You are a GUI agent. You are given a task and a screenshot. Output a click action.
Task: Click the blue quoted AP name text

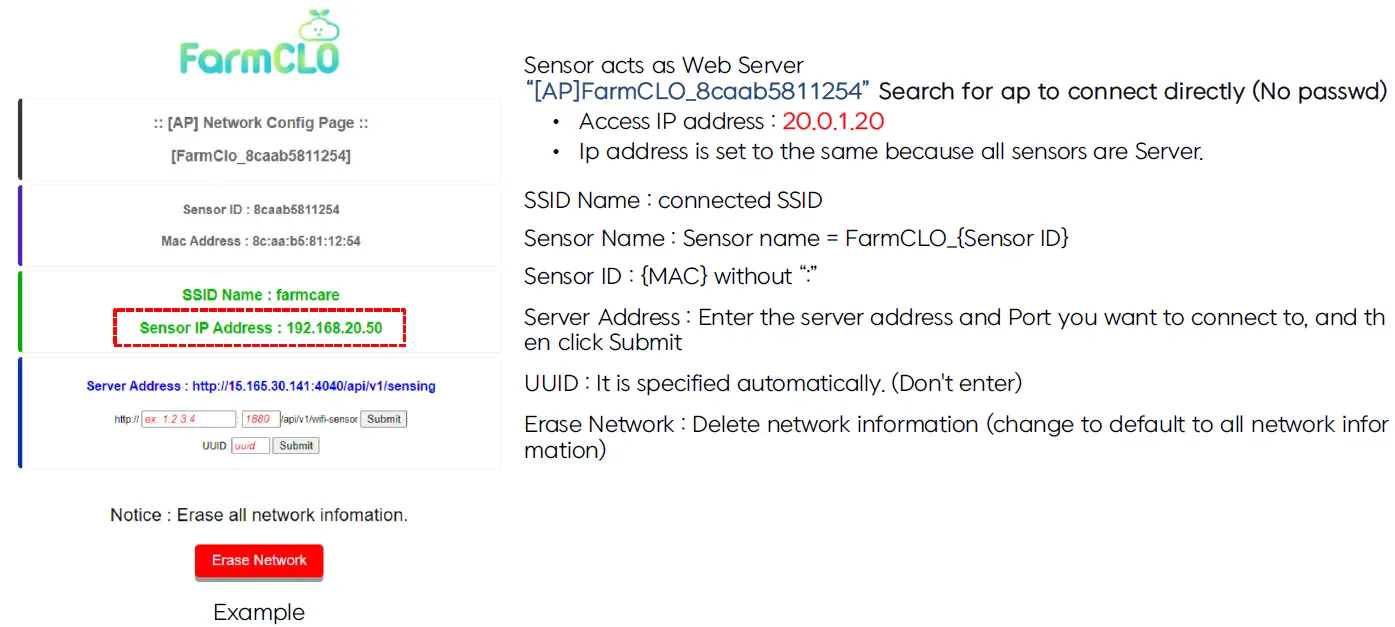[x=697, y=92]
